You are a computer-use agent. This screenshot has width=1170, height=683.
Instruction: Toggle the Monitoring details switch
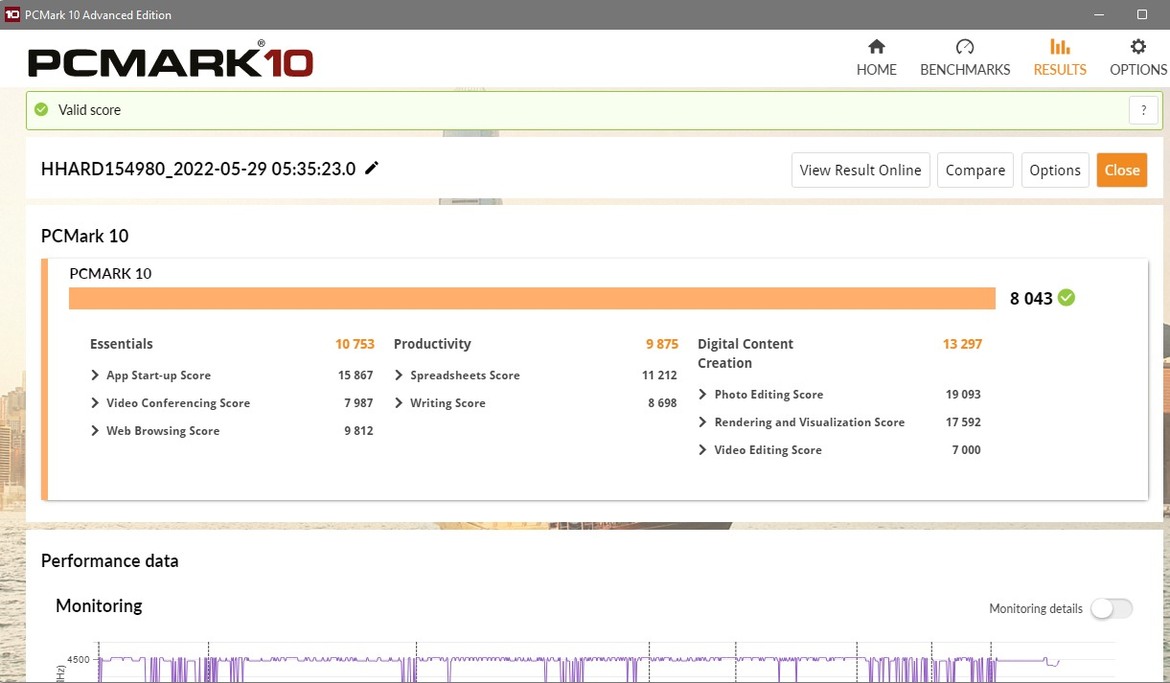tap(1111, 608)
